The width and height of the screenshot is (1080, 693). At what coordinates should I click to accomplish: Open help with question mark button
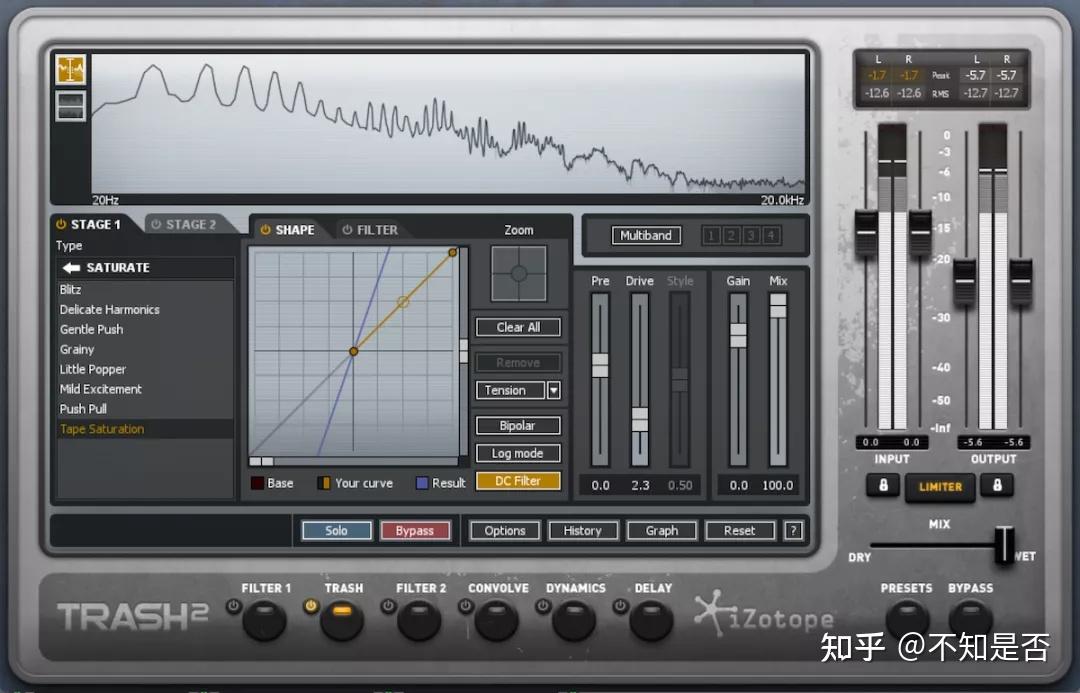click(793, 530)
